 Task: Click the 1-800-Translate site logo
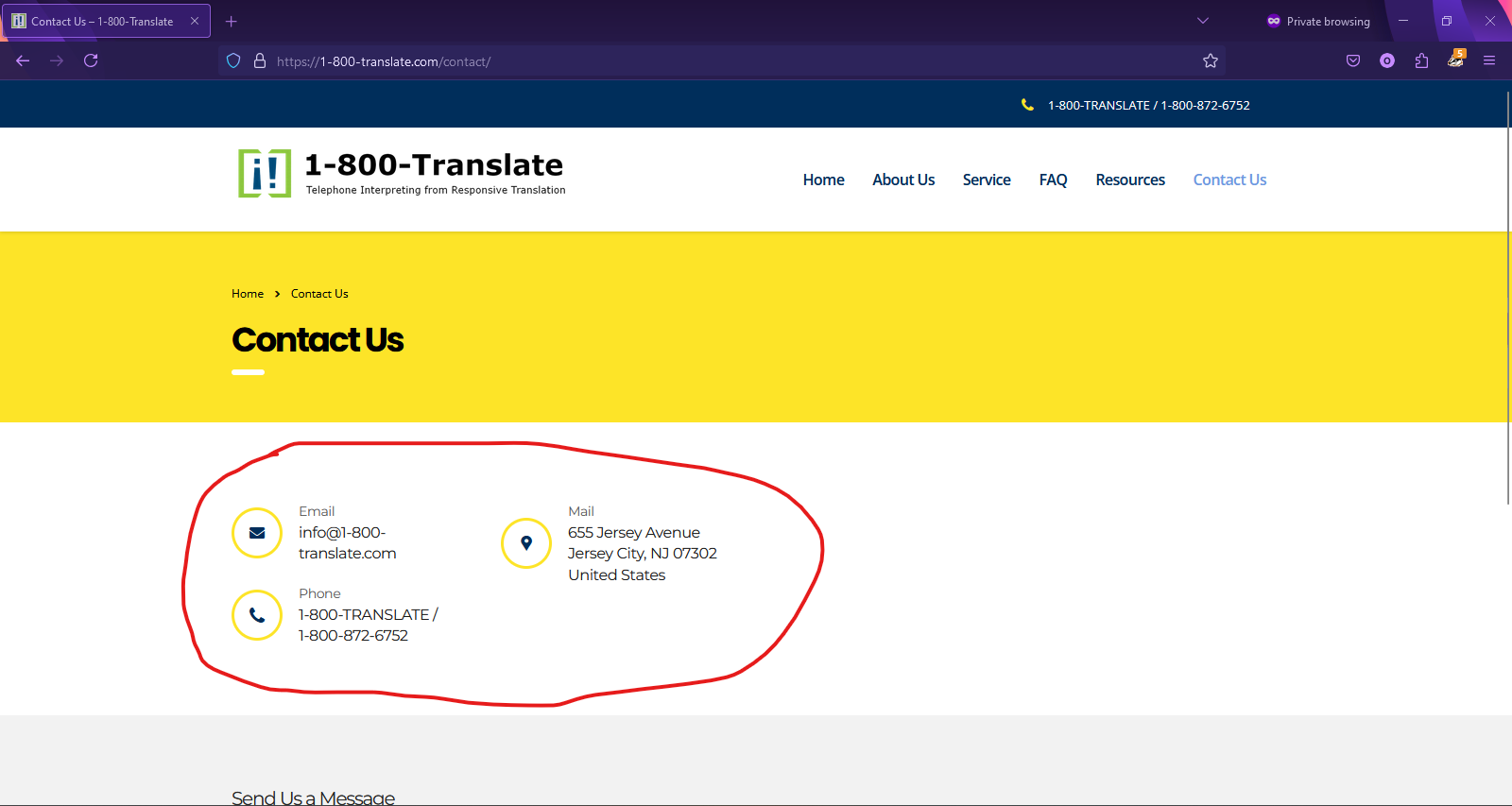click(x=402, y=173)
